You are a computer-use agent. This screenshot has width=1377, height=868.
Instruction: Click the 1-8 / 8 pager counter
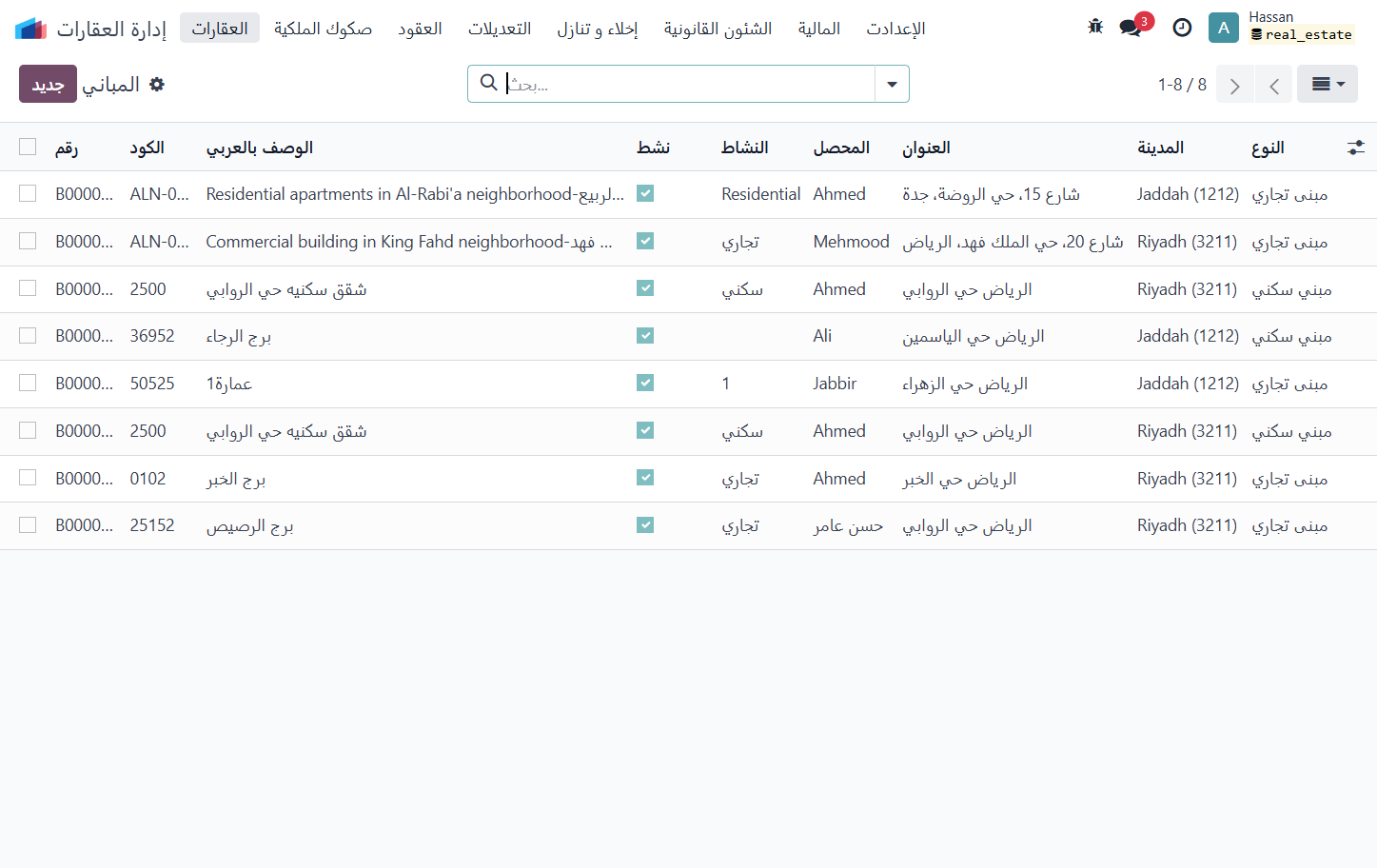click(1182, 85)
